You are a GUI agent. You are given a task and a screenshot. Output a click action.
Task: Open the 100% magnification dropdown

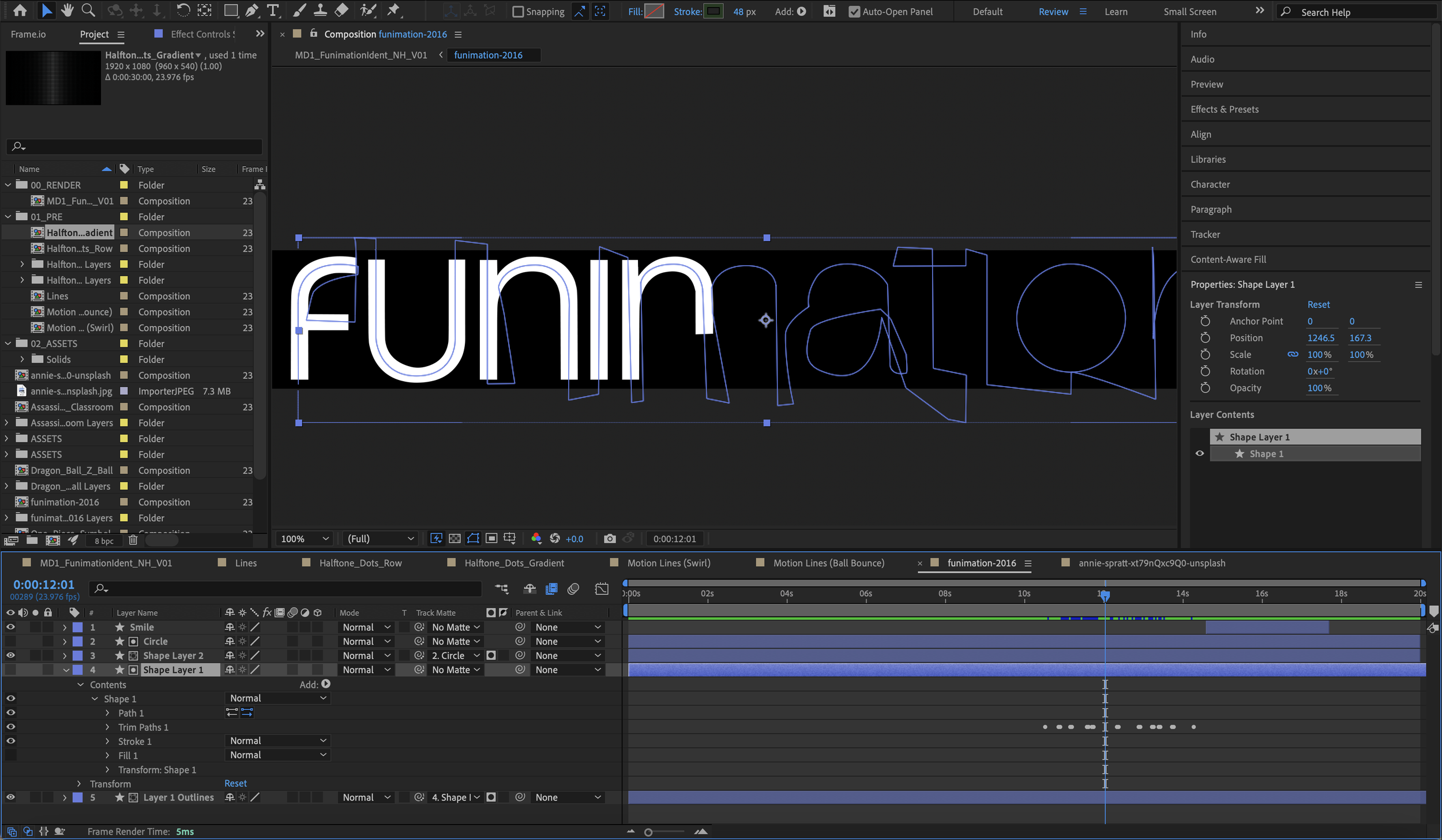[x=305, y=538]
